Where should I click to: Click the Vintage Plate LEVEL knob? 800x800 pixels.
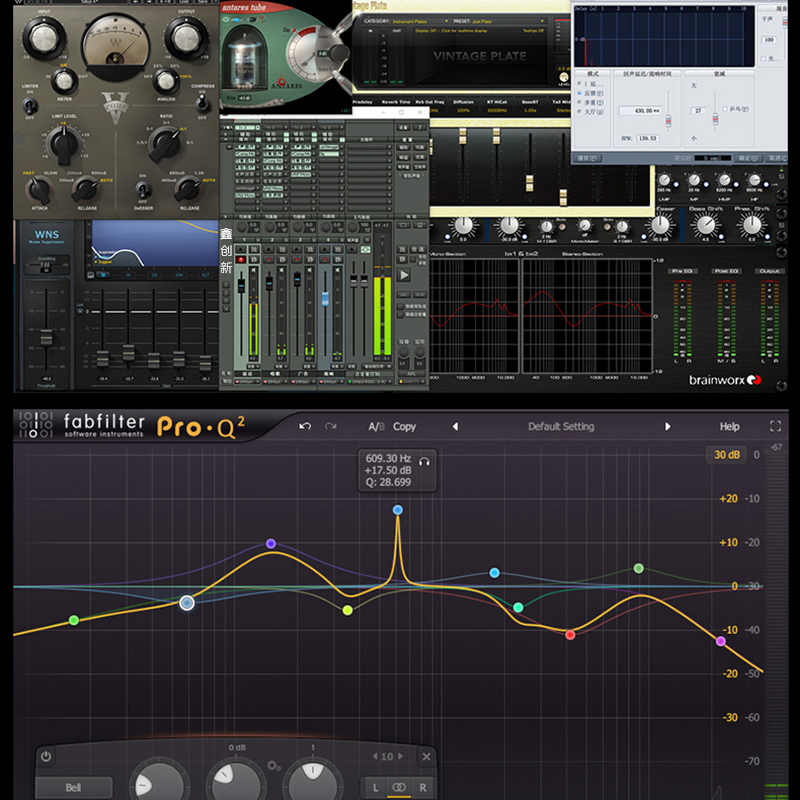coord(564,78)
